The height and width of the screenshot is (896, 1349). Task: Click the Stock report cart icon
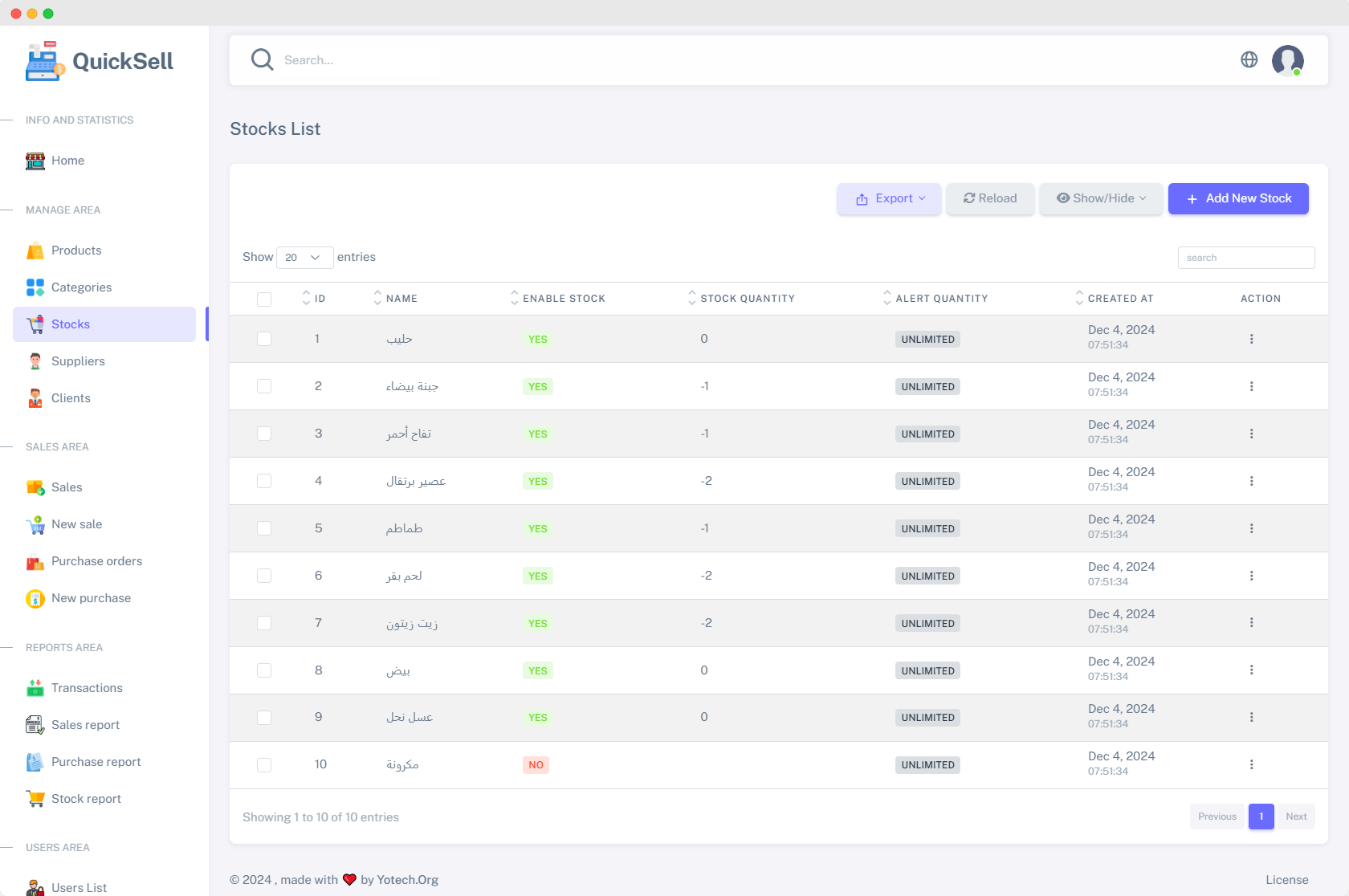click(x=35, y=799)
